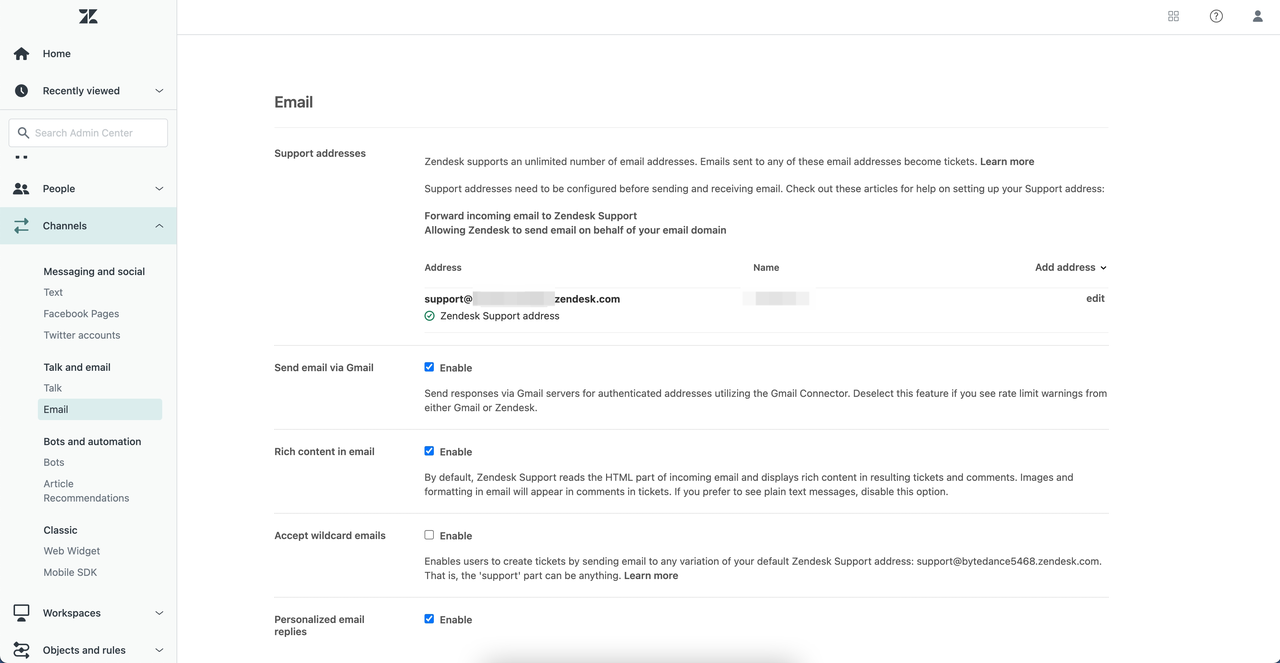This screenshot has width=1280, height=663.
Task: Click the Zendesk logo icon
Action: pyautogui.click(x=88, y=16)
